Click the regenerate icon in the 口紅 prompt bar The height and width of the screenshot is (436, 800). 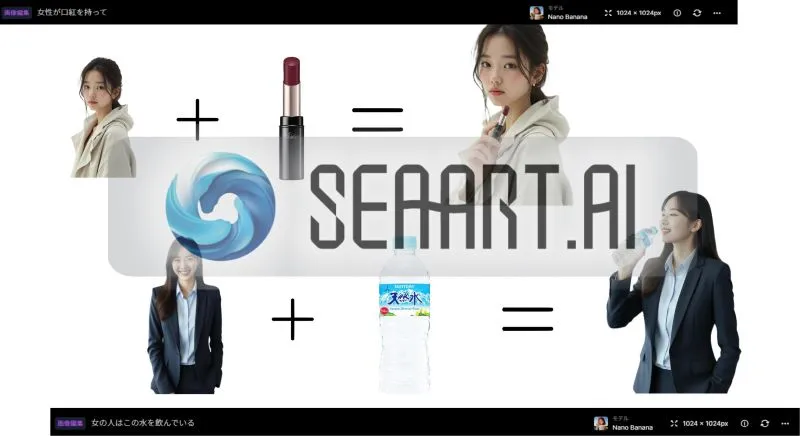697,13
